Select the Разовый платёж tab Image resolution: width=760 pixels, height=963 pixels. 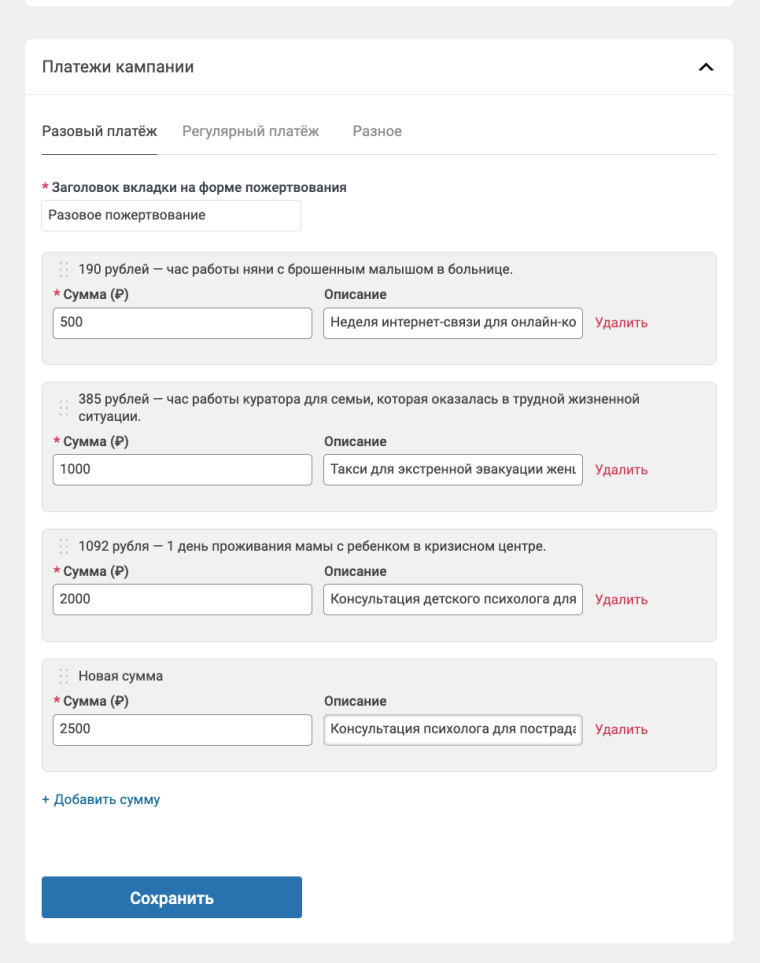tap(99, 131)
